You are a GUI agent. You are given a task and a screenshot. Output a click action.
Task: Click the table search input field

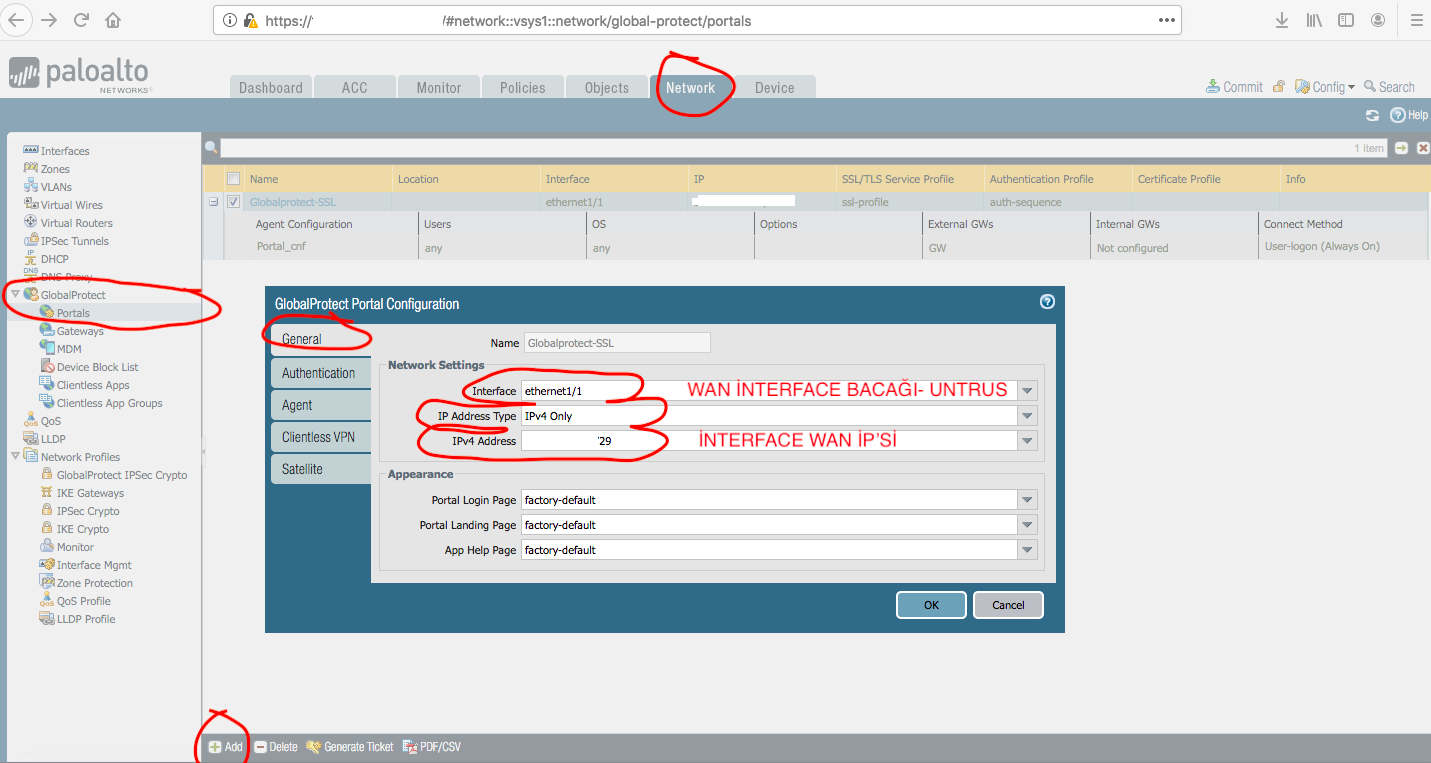point(780,148)
